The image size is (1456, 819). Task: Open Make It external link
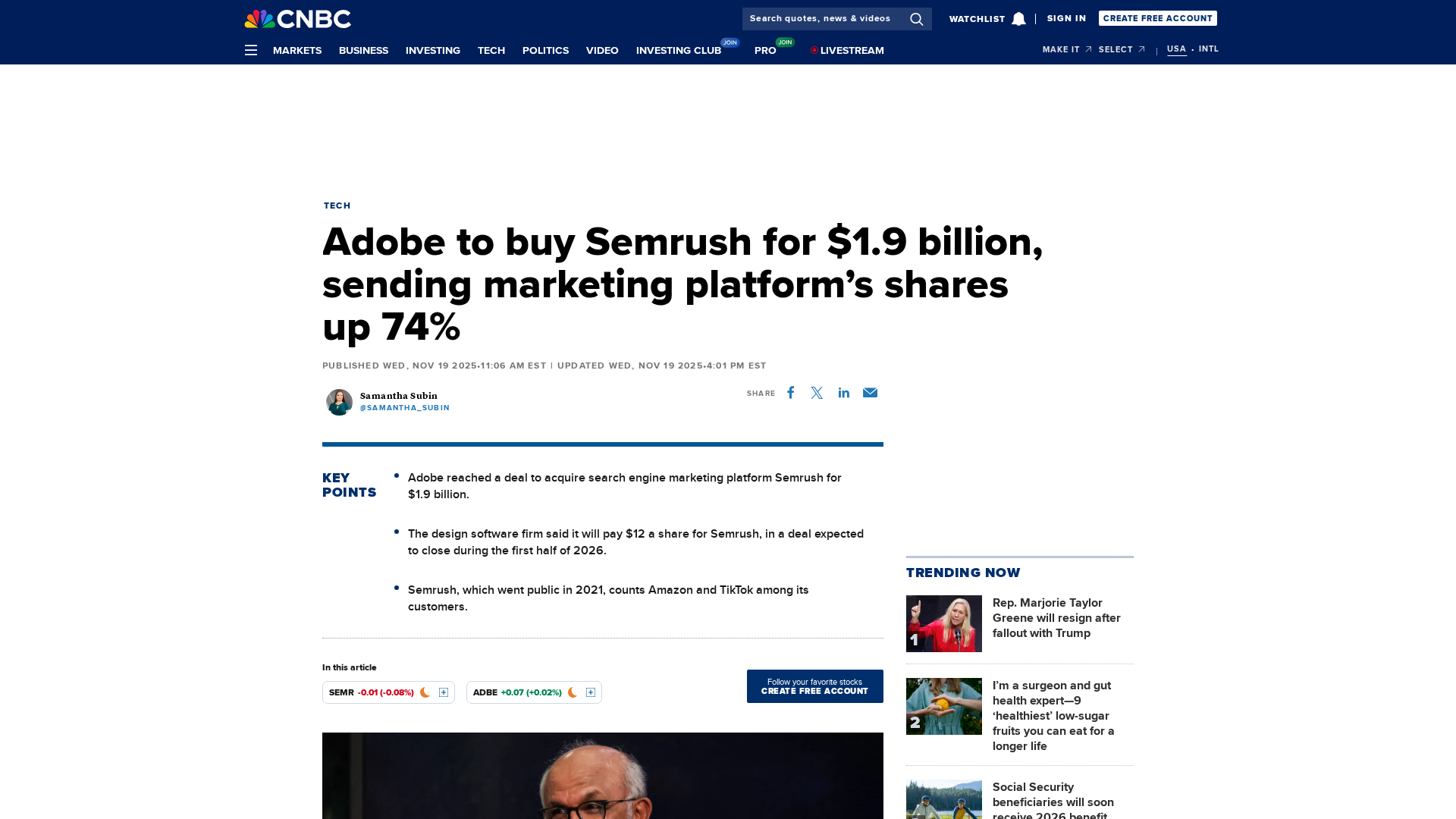(x=1066, y=49)
